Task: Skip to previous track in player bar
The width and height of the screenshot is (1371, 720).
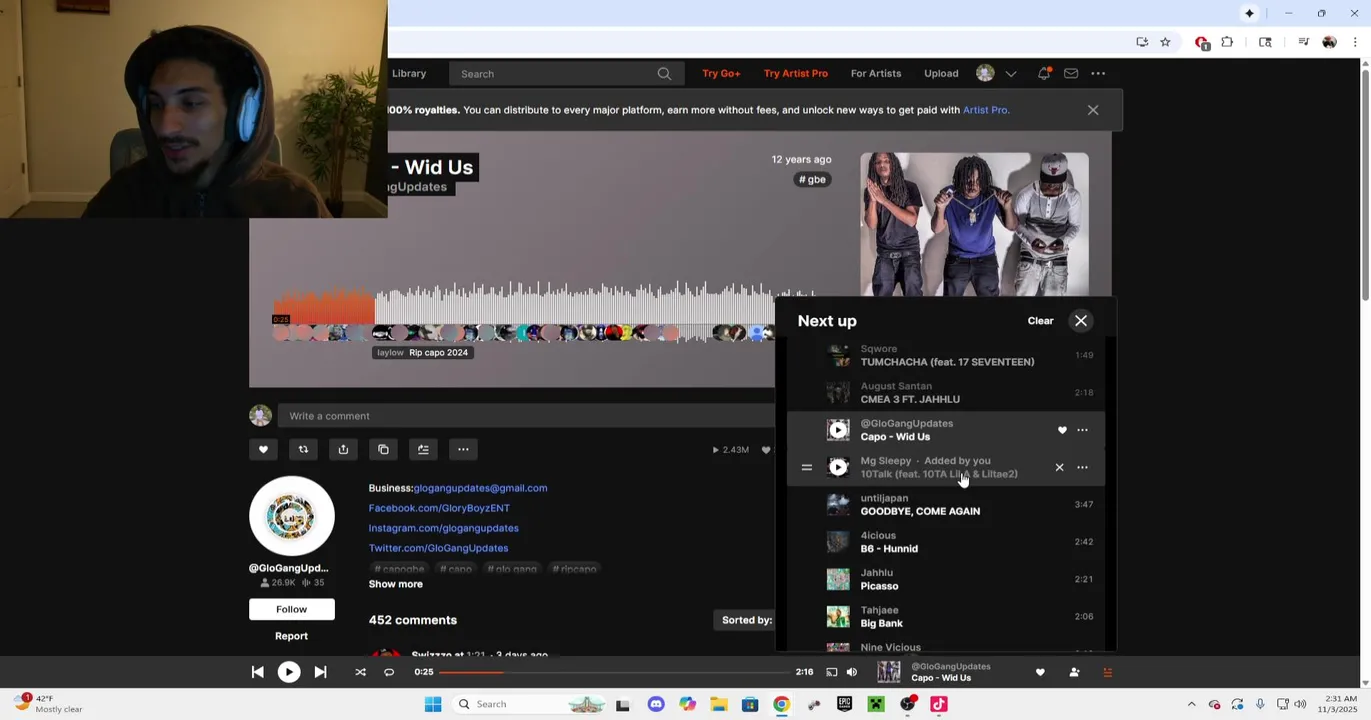Action: (257, 672)
